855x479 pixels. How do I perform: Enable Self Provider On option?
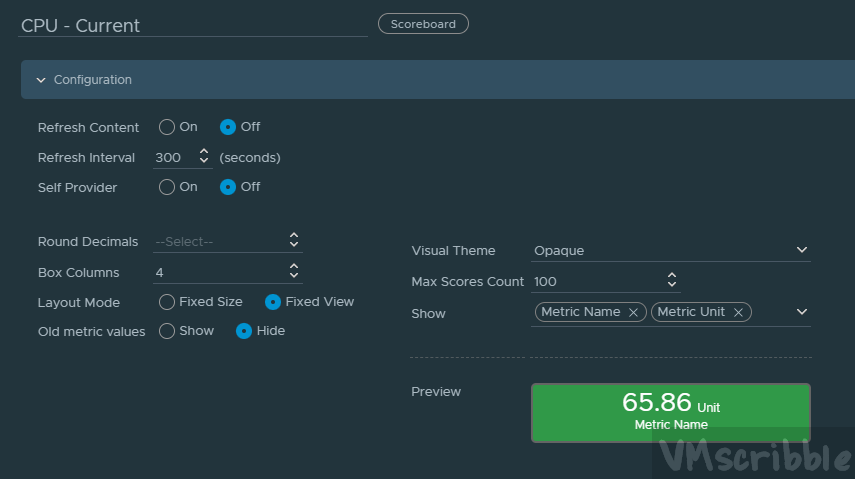(167, 187)
